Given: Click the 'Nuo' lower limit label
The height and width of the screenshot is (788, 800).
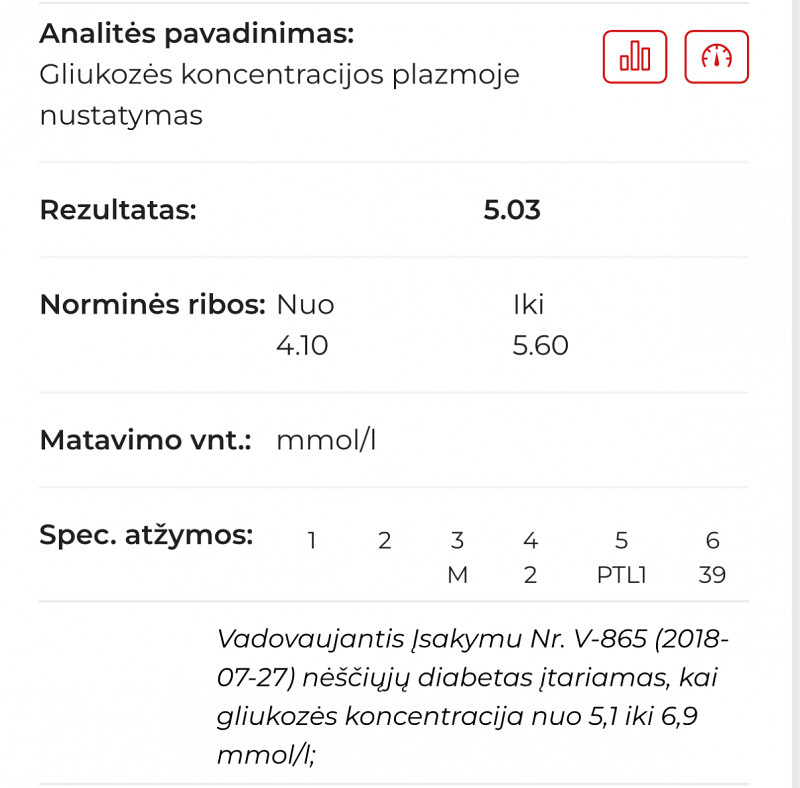Looking at the screenshot, I should (x=305, y=305).
